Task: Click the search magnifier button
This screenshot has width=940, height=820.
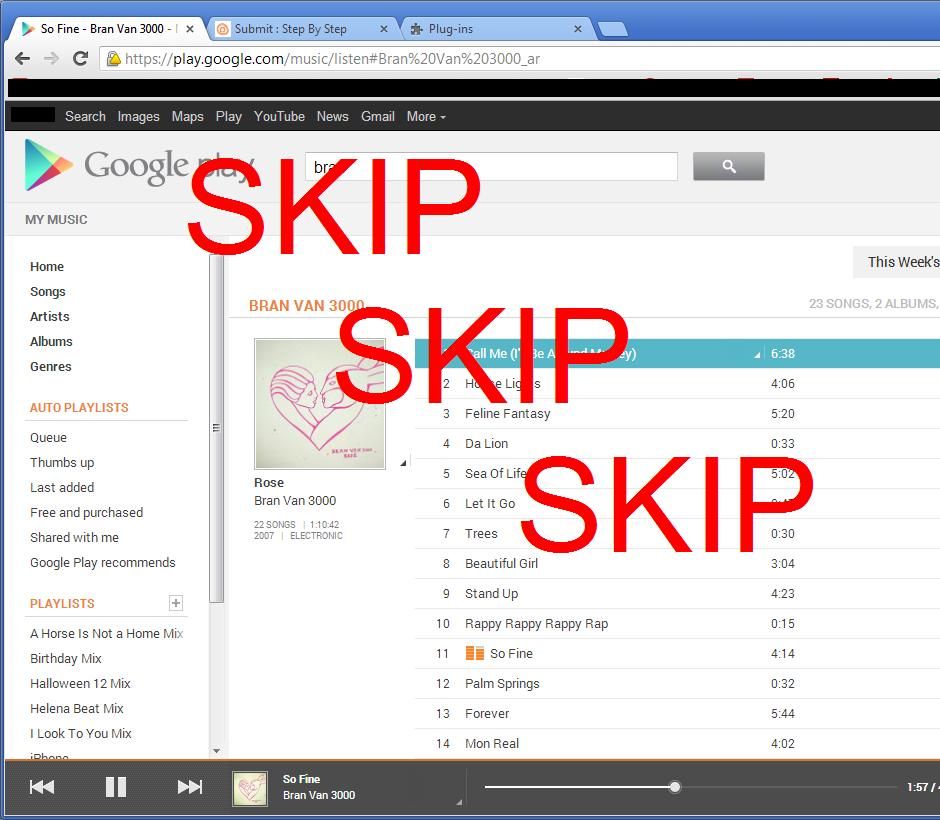Action: pos(728,166)
